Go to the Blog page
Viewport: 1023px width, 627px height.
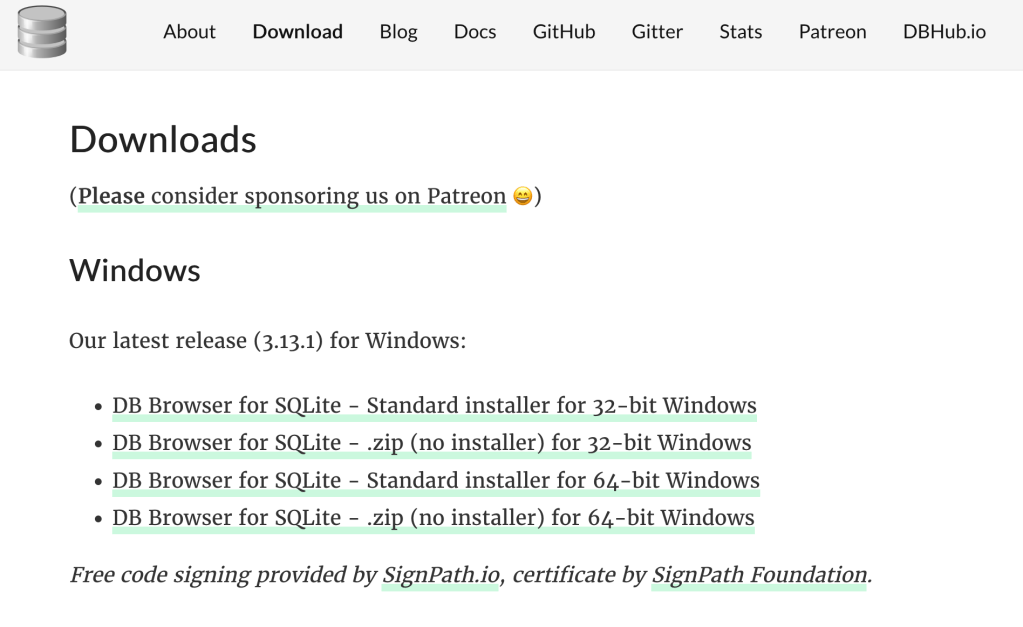[398, 32]
